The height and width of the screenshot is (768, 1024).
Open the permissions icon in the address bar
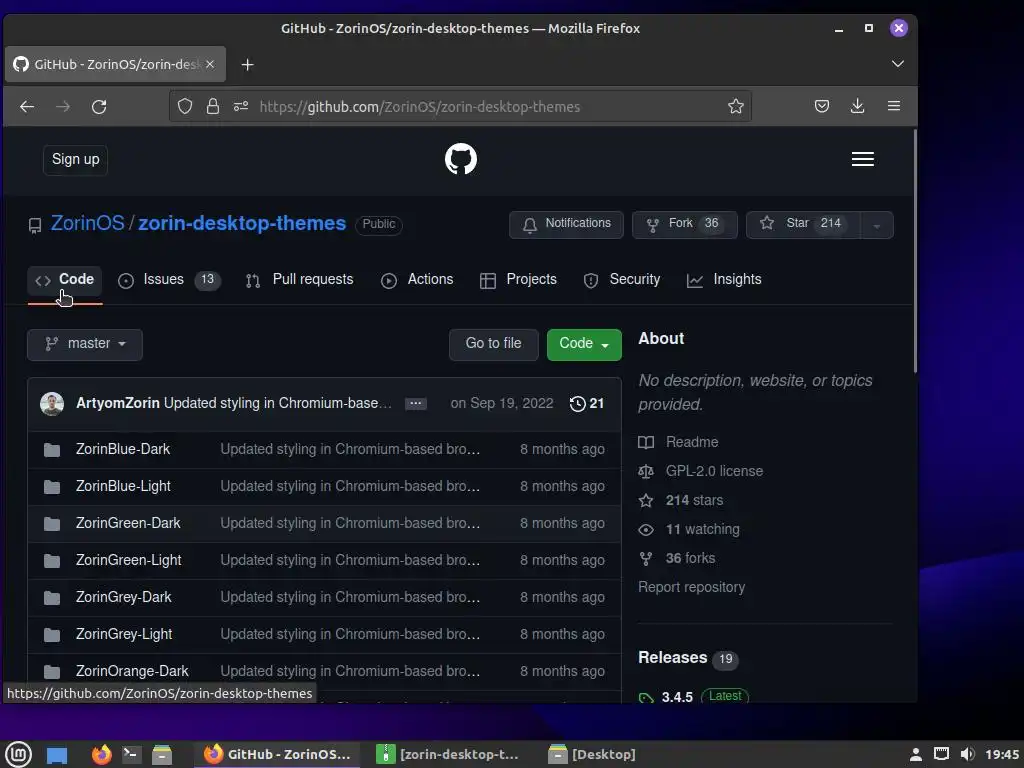tap(241, 106)
